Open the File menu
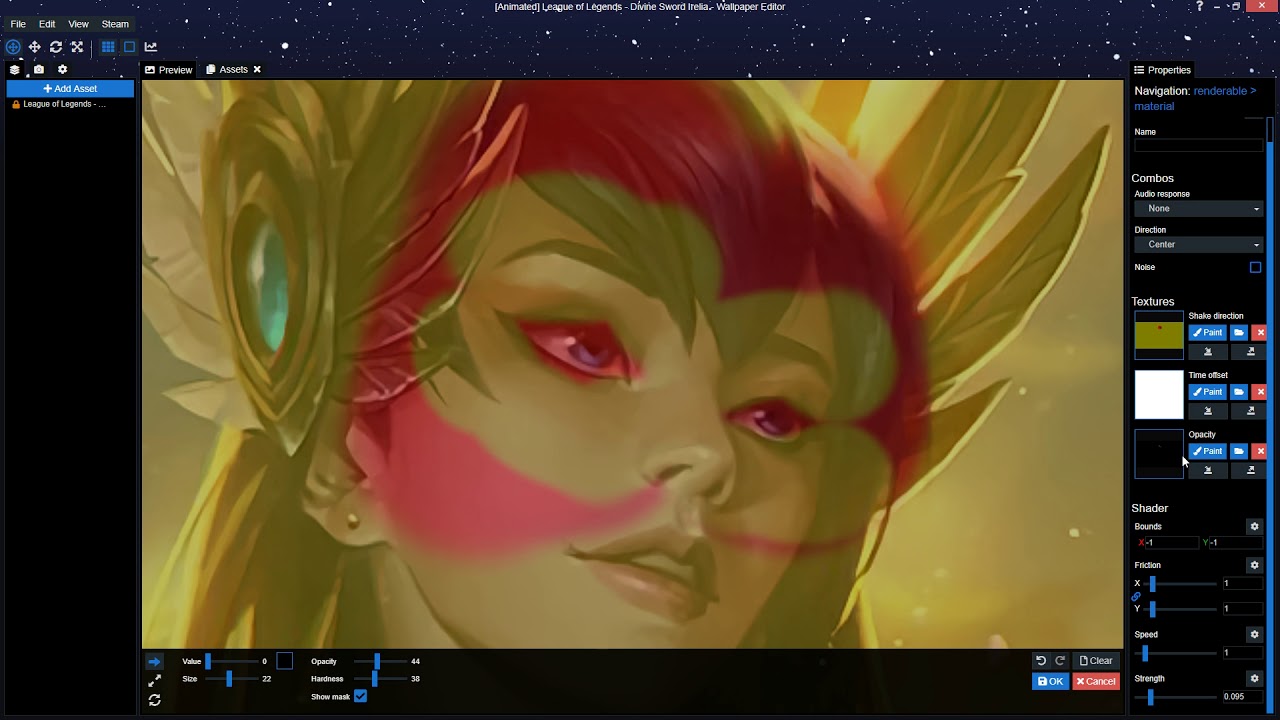Screen dimensions: 1280x720 click(18, 24)
